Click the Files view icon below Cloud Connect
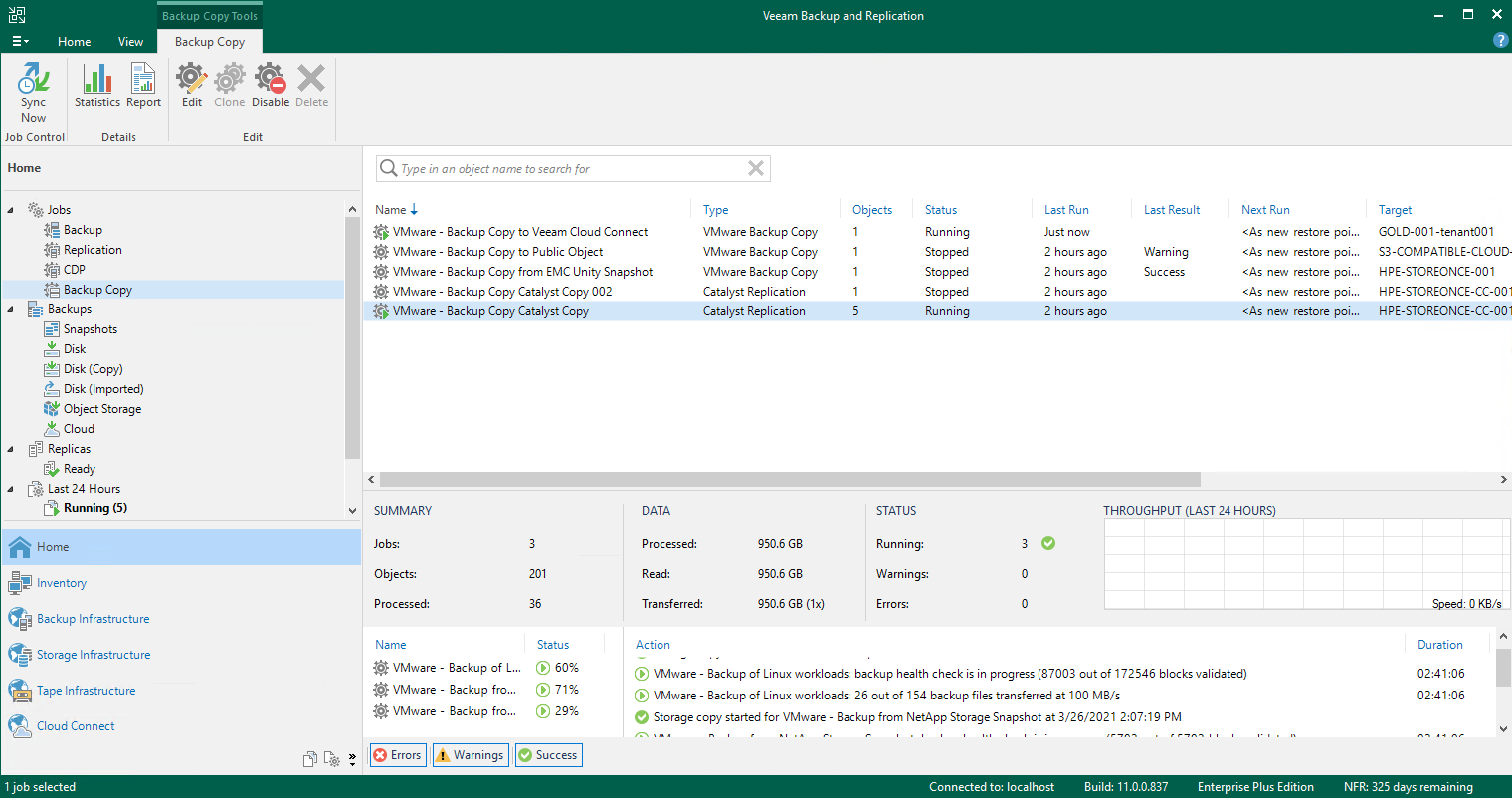The width and height of the screenshot is (1512, 798). coord(310,759)
